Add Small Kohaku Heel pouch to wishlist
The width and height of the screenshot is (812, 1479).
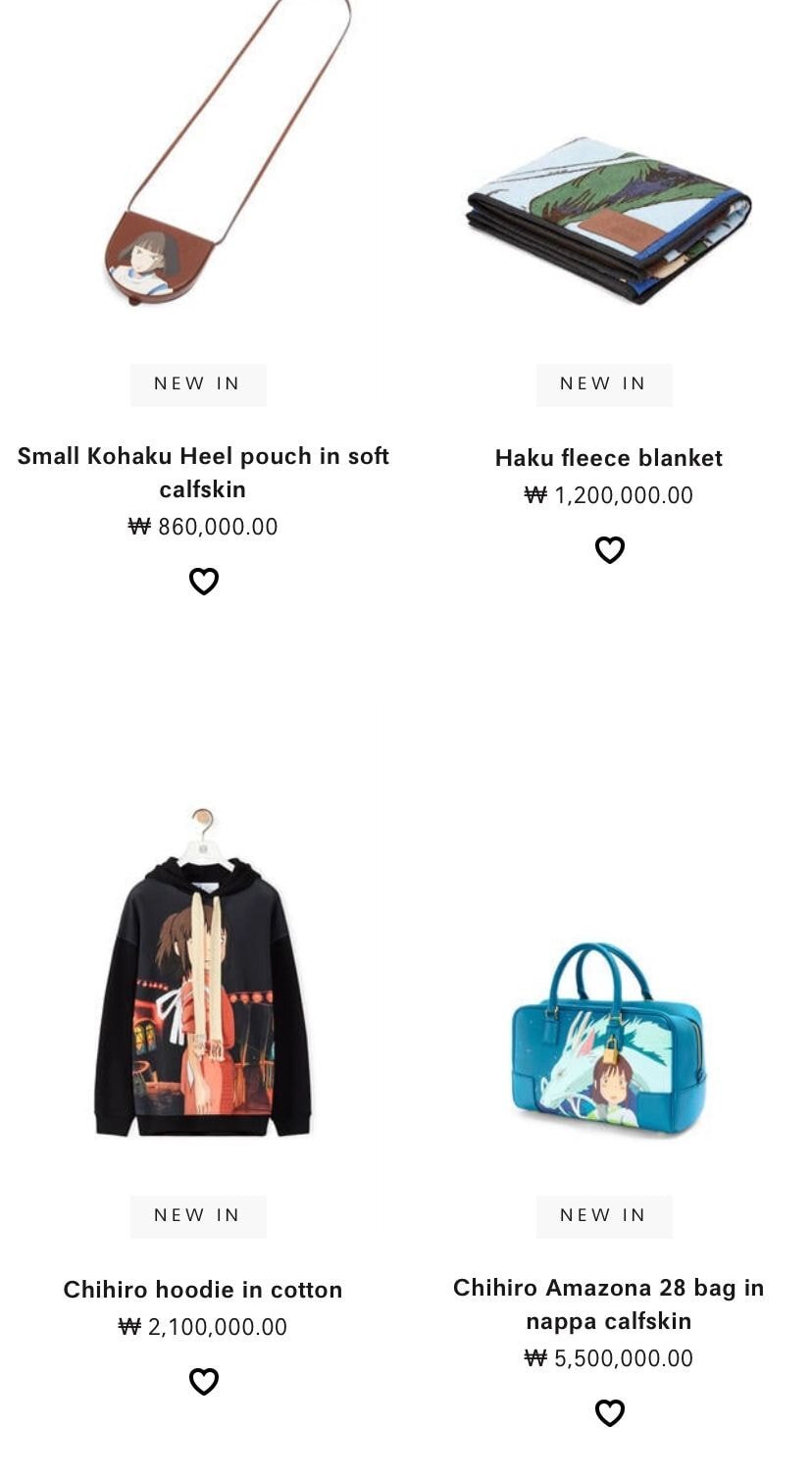tap(203, 581)
